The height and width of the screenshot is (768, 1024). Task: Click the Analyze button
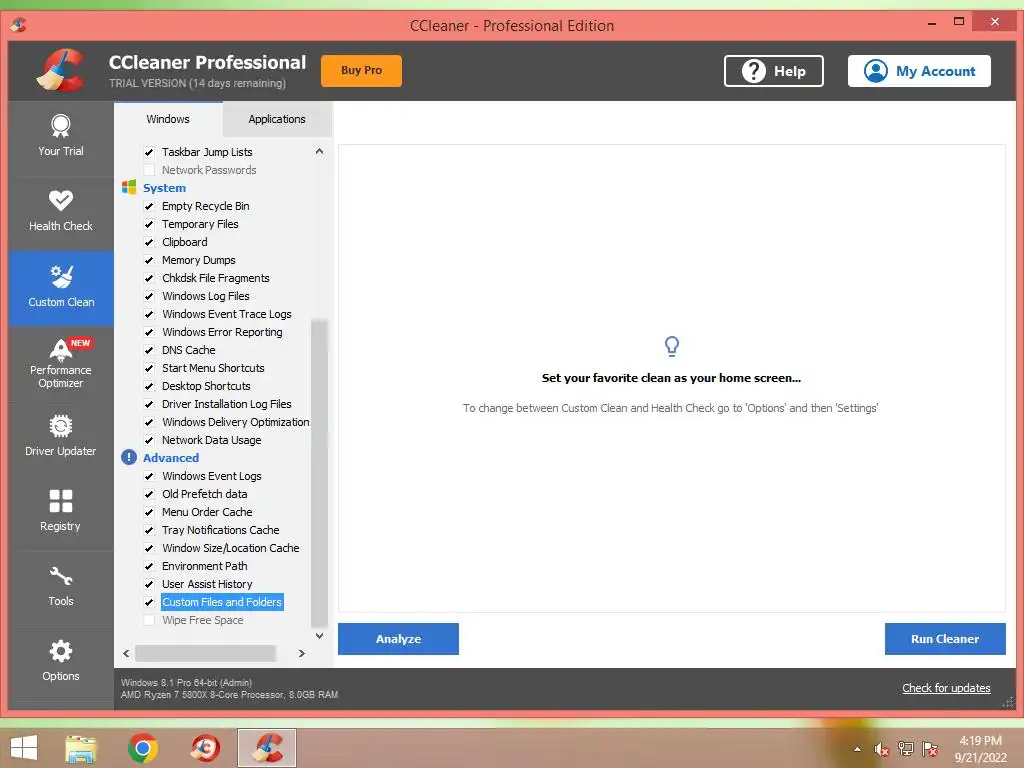[x=398, y=639]
